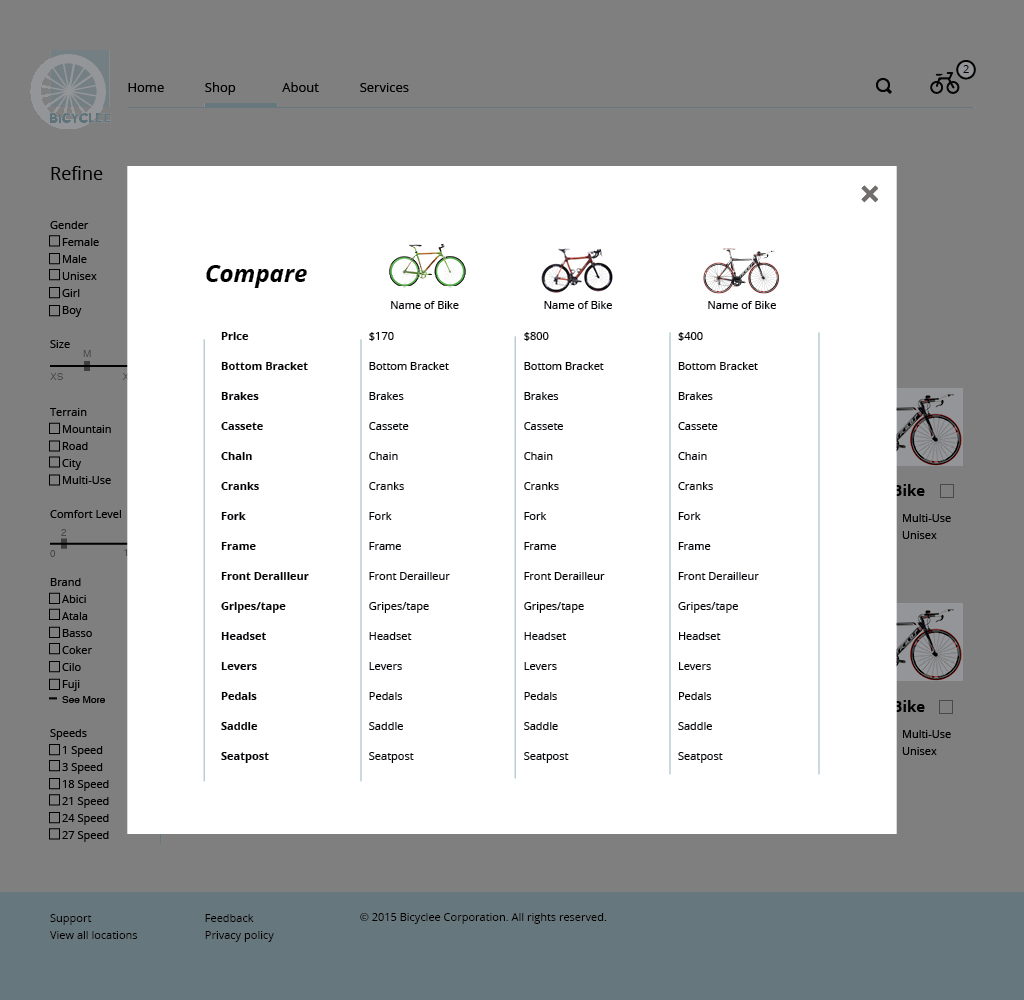Select the green bike image in Compare
This screenshot has height=1000, width=1024.
click(427, 266)
